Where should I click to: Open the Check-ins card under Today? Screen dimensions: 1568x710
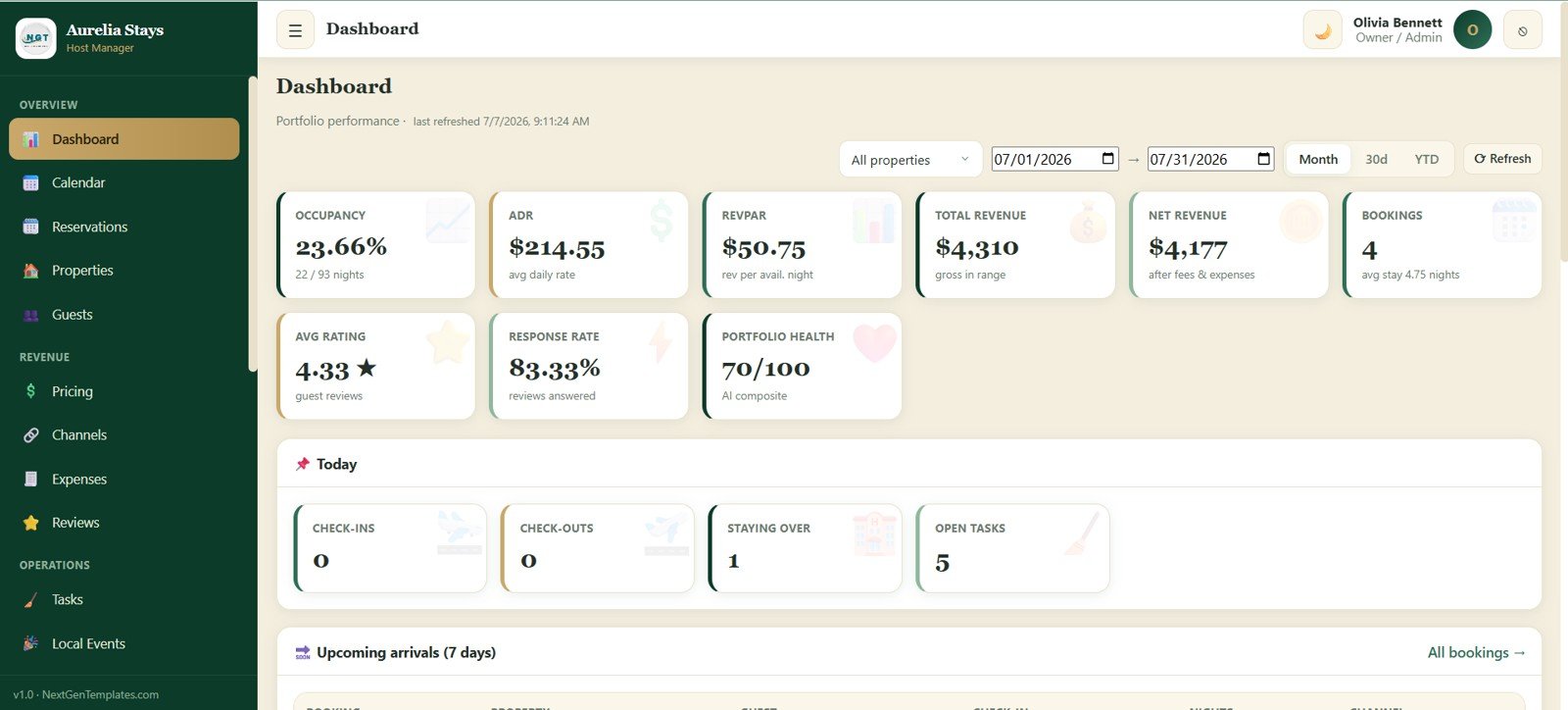click(x=390, y=548)
